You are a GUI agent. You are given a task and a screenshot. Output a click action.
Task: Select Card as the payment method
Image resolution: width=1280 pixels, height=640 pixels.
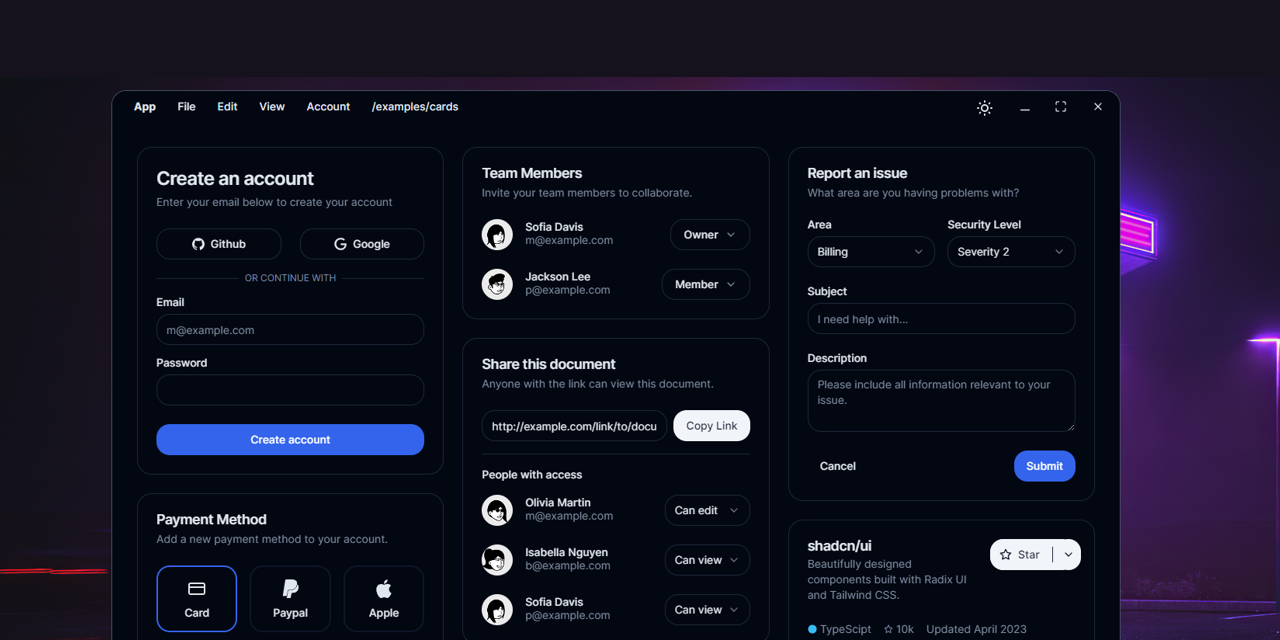point(196,598)
